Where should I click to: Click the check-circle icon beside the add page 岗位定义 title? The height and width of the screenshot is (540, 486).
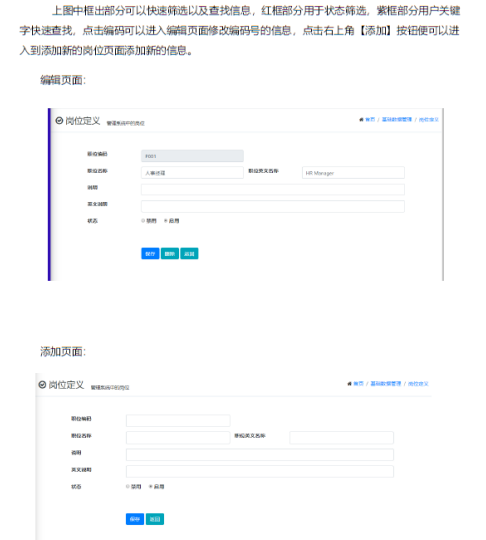[42, 385]
